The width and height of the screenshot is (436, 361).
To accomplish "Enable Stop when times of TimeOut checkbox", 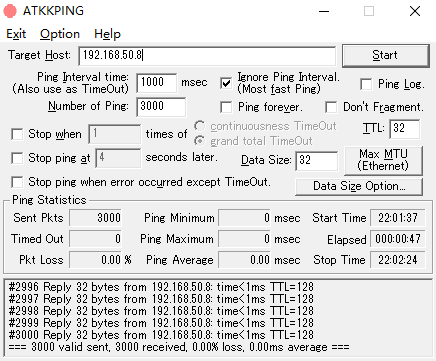I will tap(17, 134).
